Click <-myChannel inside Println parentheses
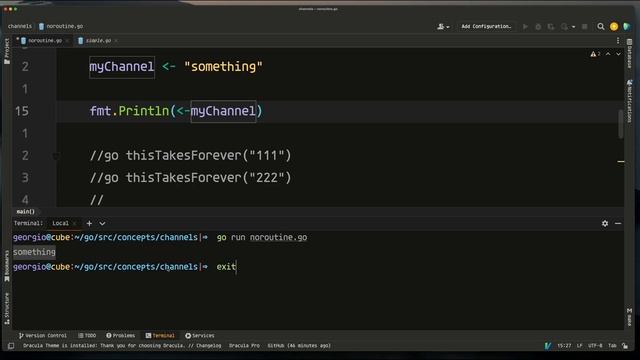The image size is (640, 360). tap(216, 111)
